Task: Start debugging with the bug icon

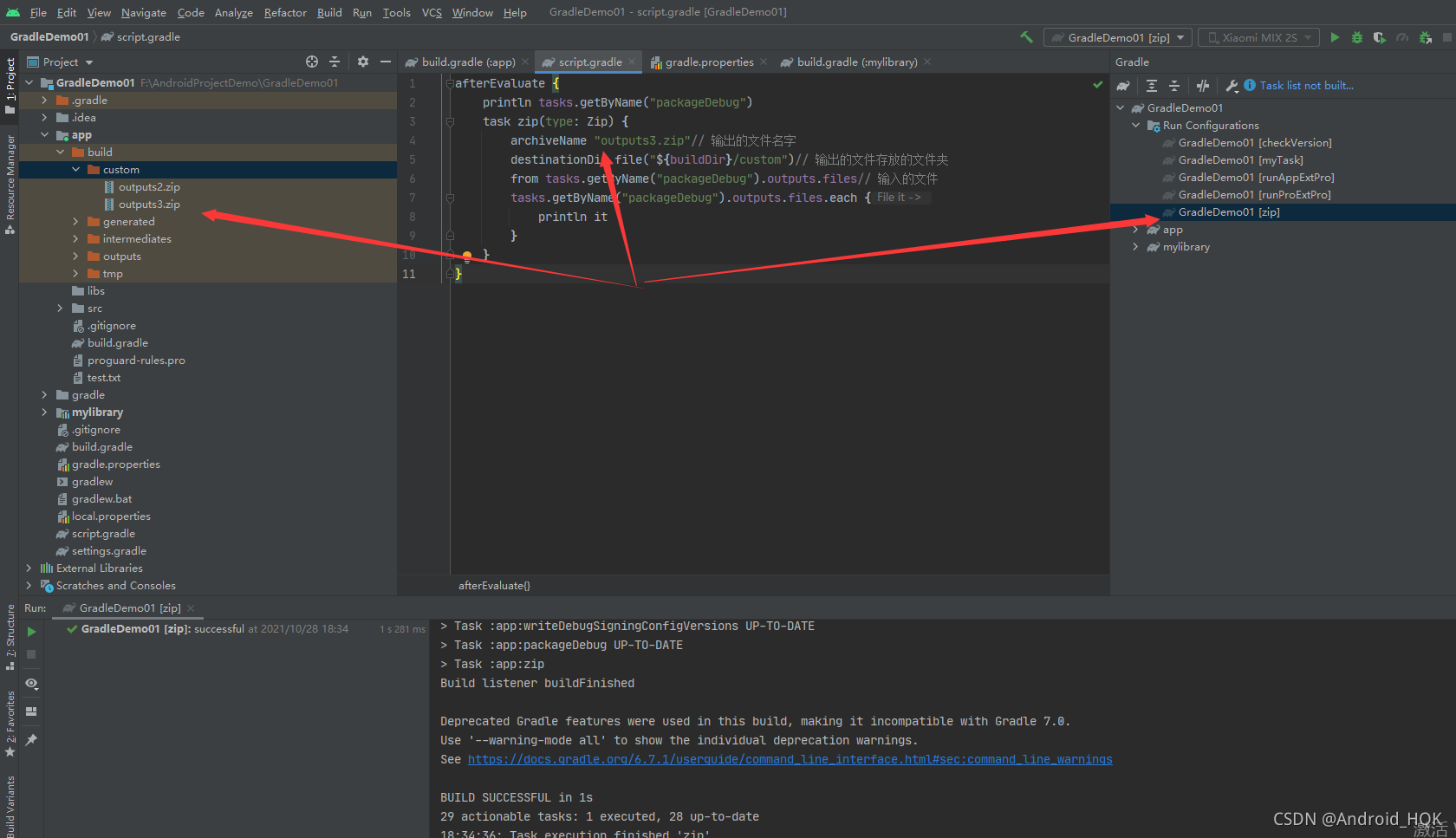Action: pos(1357,37)
